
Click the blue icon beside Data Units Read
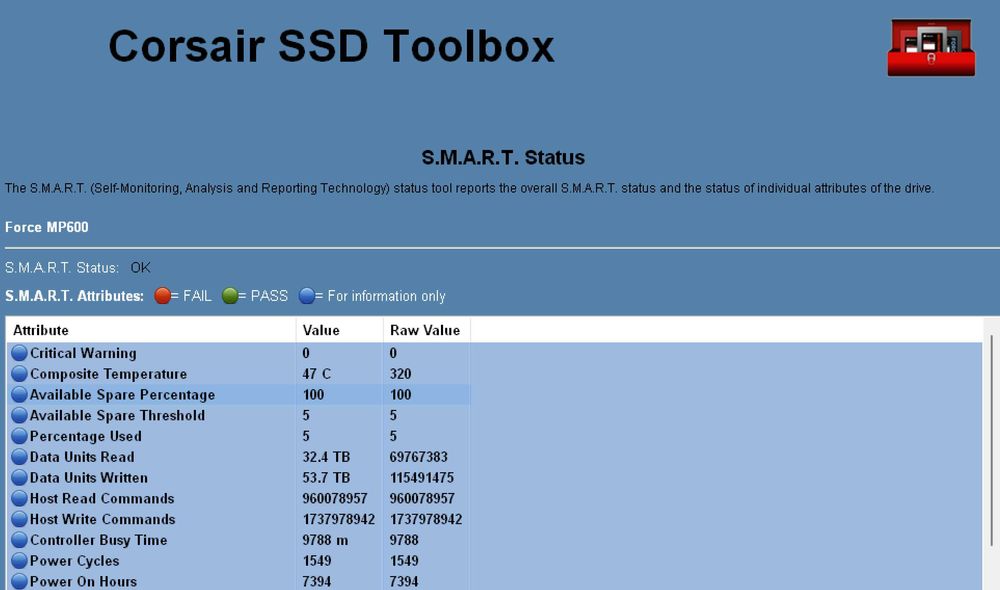pos(20,457)
